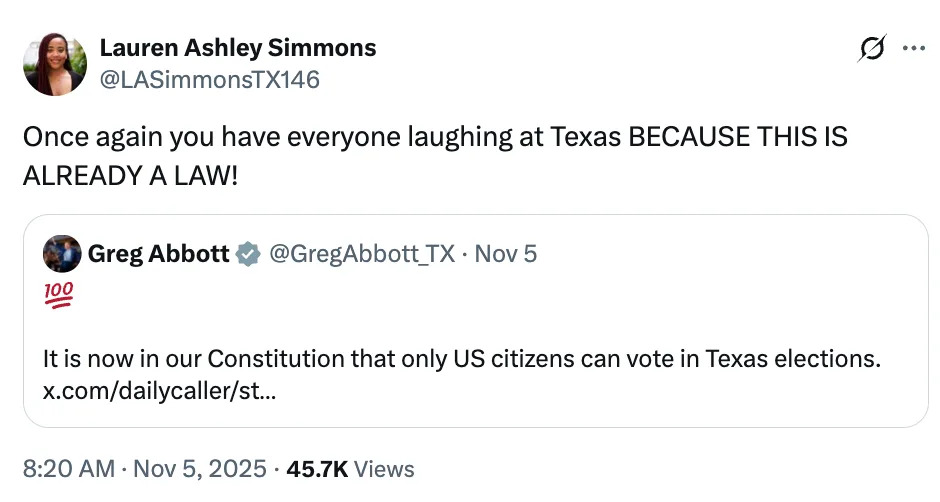Viewport: 940px width, 502px height.
Task: Click the quoted post's Nov 5 date
Action: (x=505, y=254)
